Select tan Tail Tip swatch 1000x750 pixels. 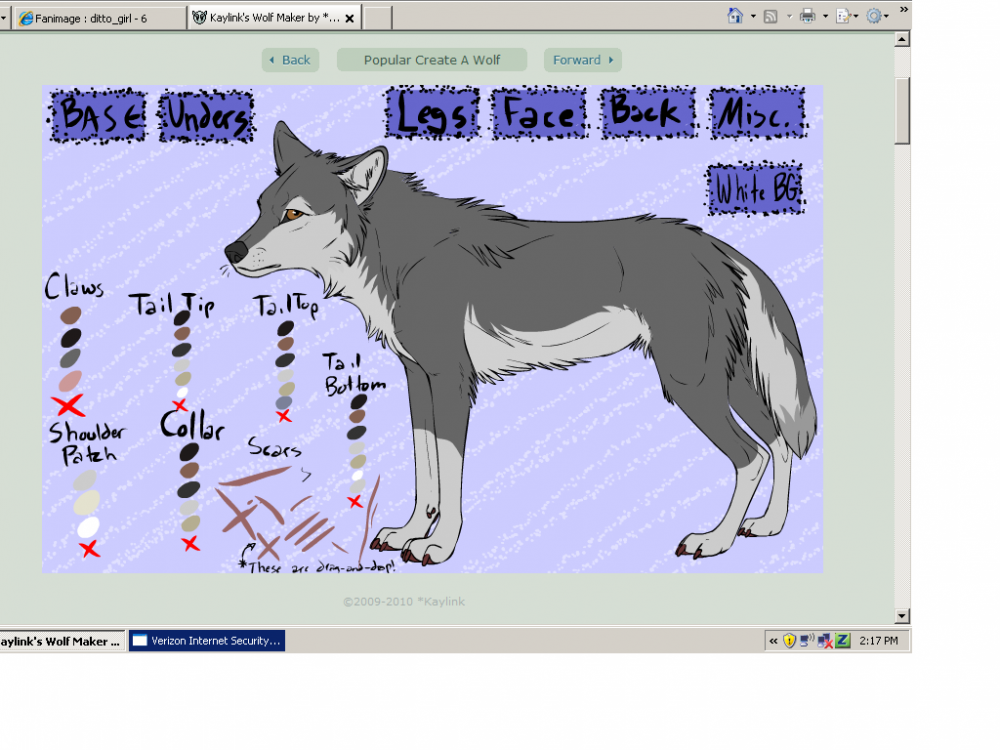(x=183, y=379)
